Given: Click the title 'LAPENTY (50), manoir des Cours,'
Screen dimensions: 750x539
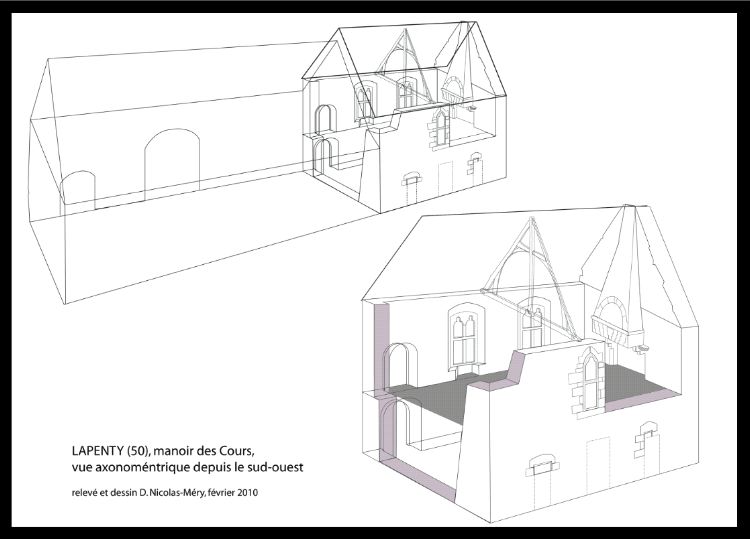Looking at the screenshot, I should click(x=162, y=451).
